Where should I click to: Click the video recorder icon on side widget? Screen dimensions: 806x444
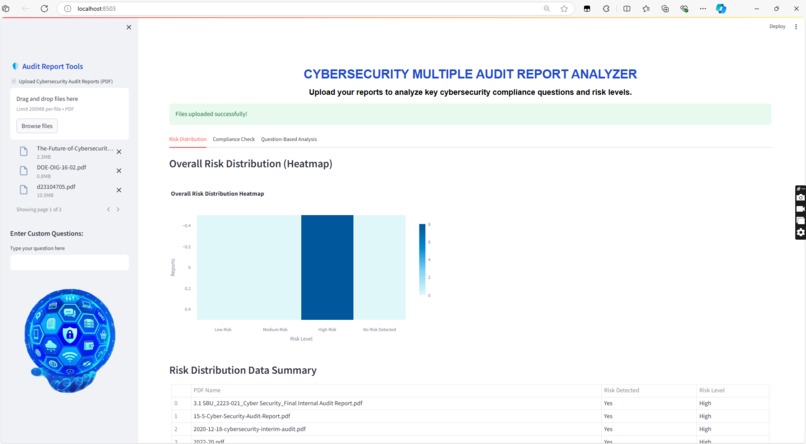click(800, 209)
